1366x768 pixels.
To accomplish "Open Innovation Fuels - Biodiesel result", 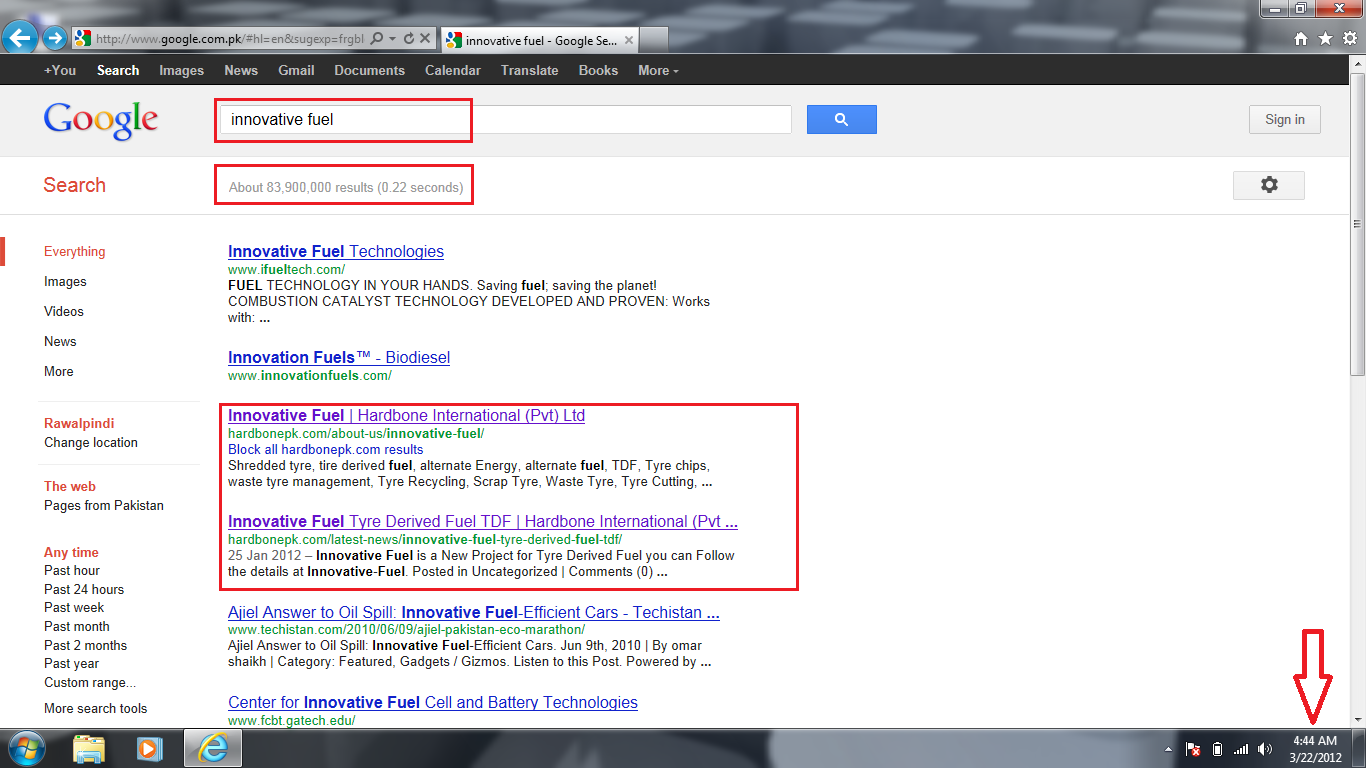I will coord(339,358).
